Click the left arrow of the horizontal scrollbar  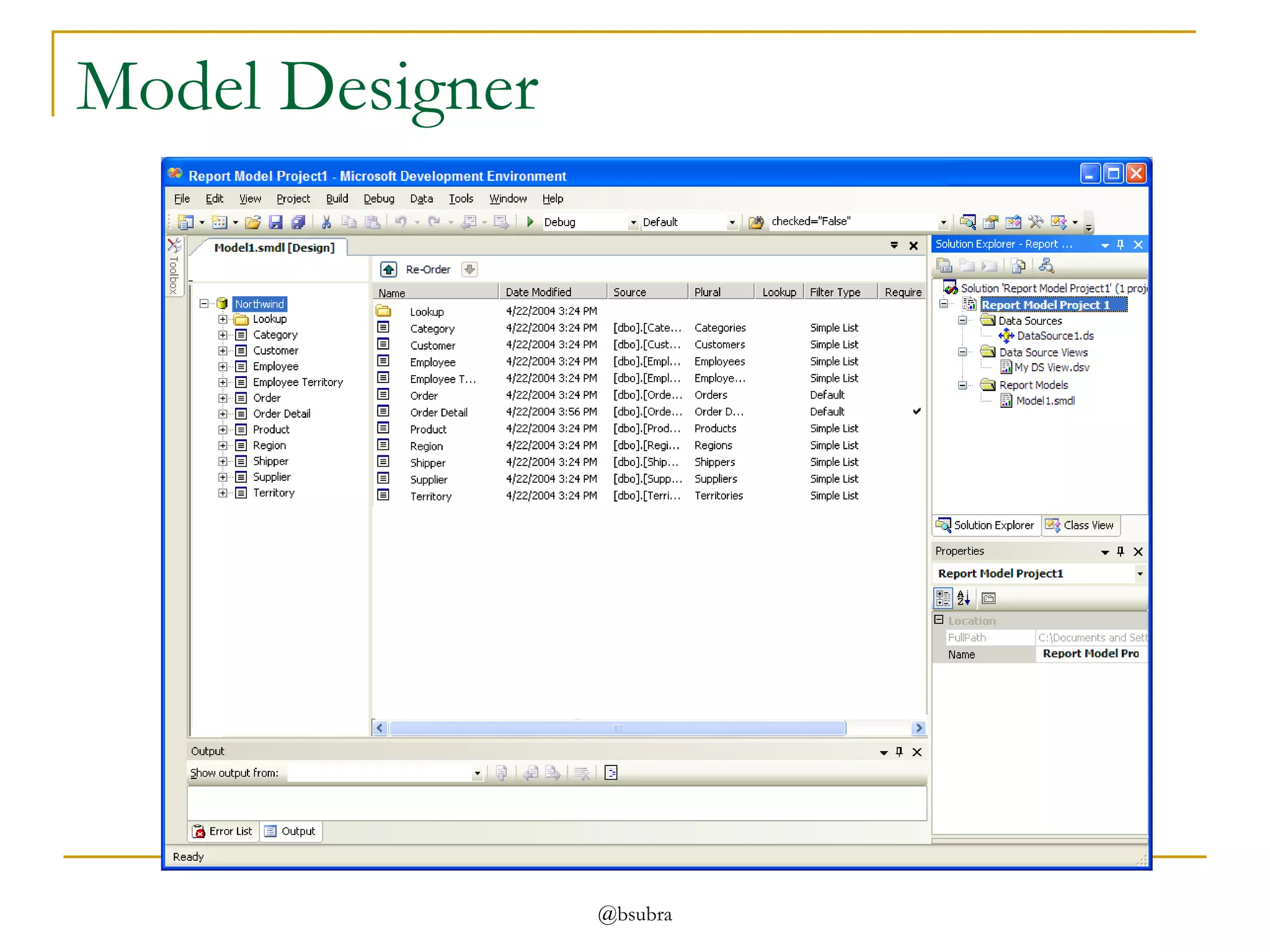[x=380, y=728]
